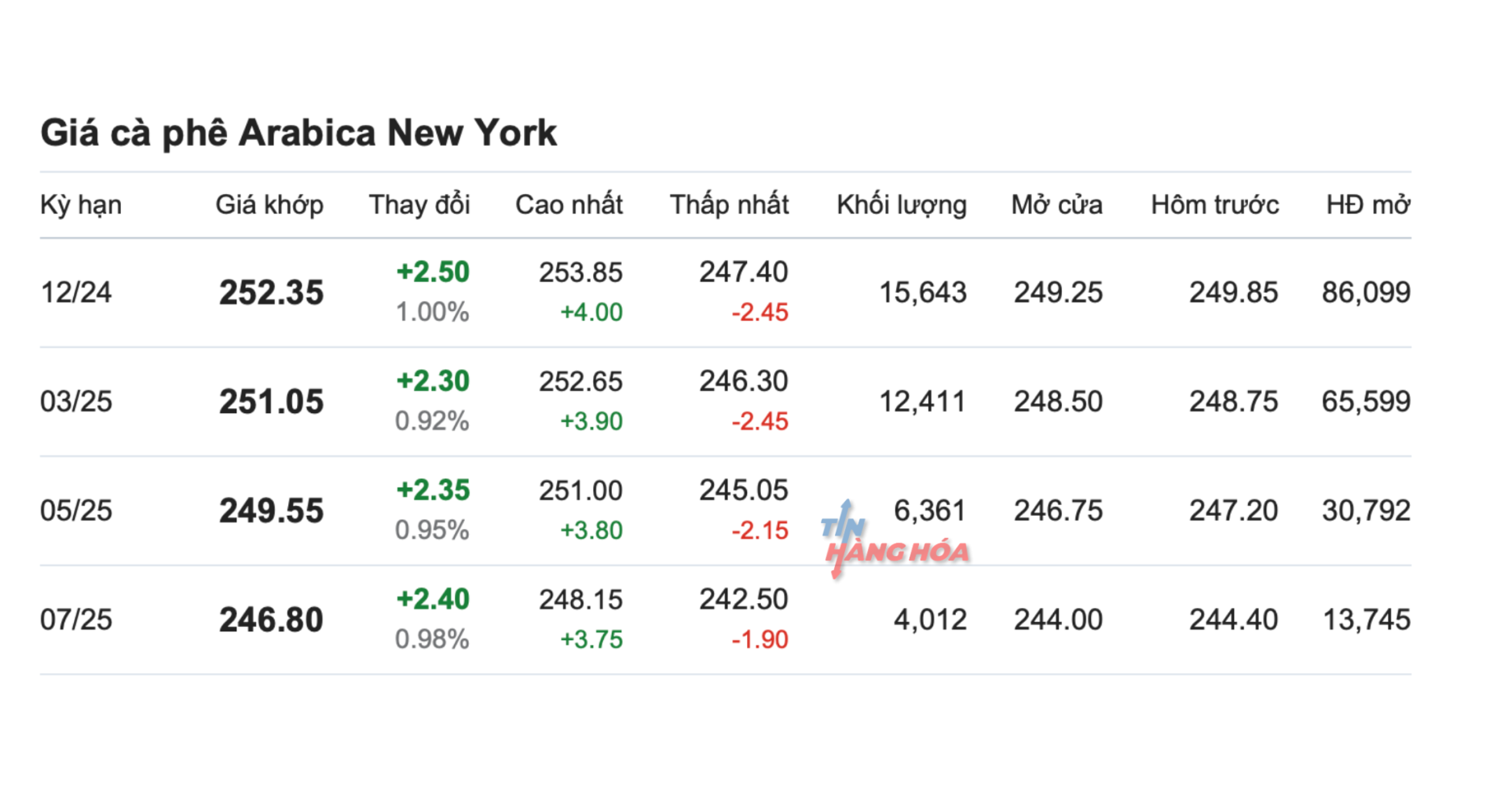
Task: Click the Giá cà phê Arabica New York title
Action: [x=298, y=133]
